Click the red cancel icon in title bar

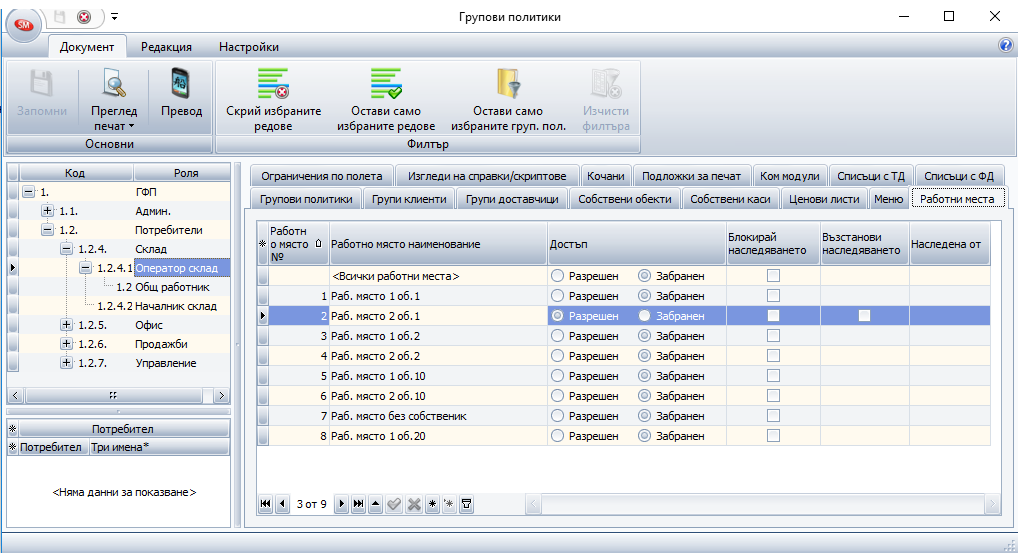pos(84,17)
